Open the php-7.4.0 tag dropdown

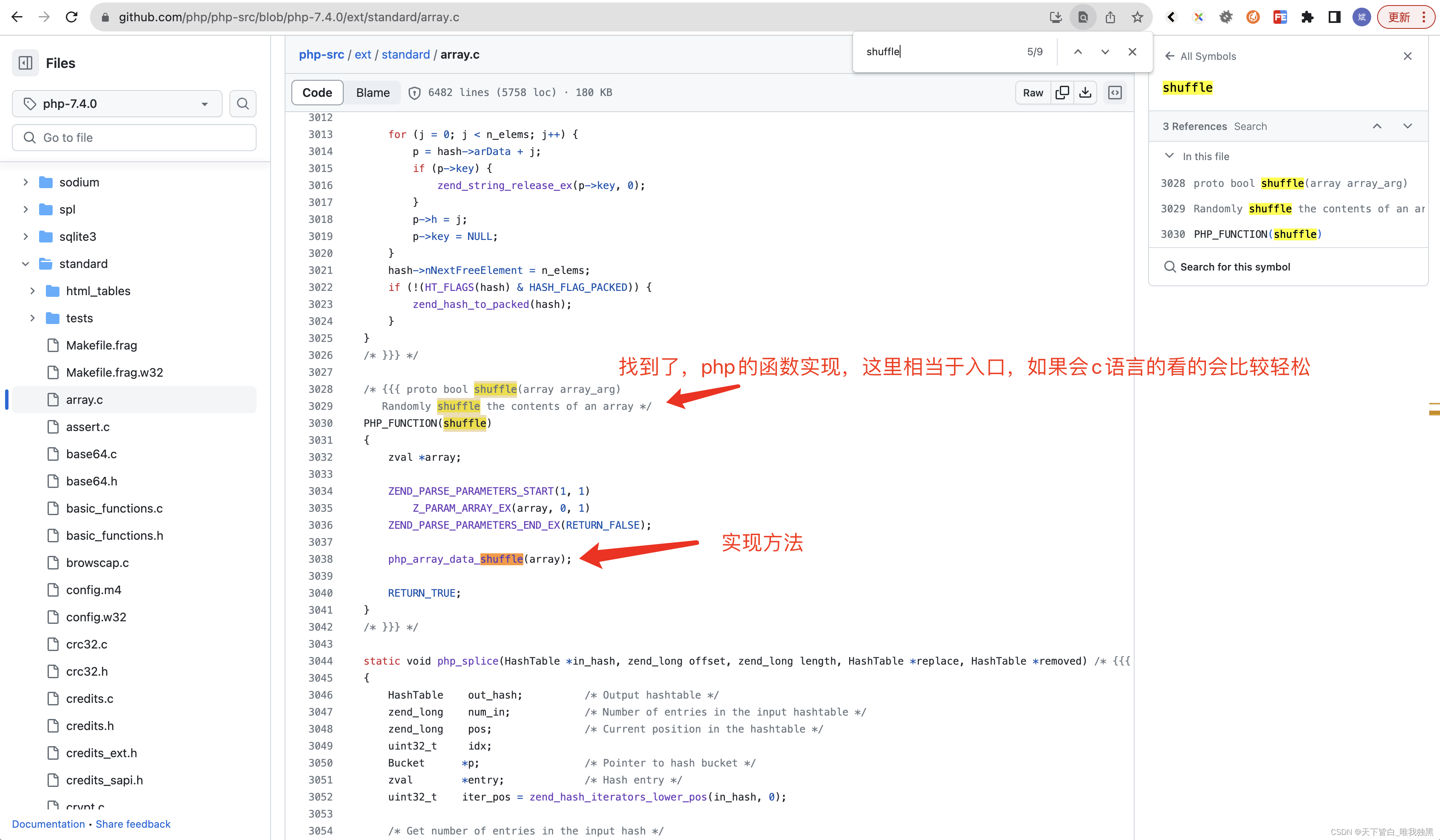pyautogui.click(x=117, y=104)
